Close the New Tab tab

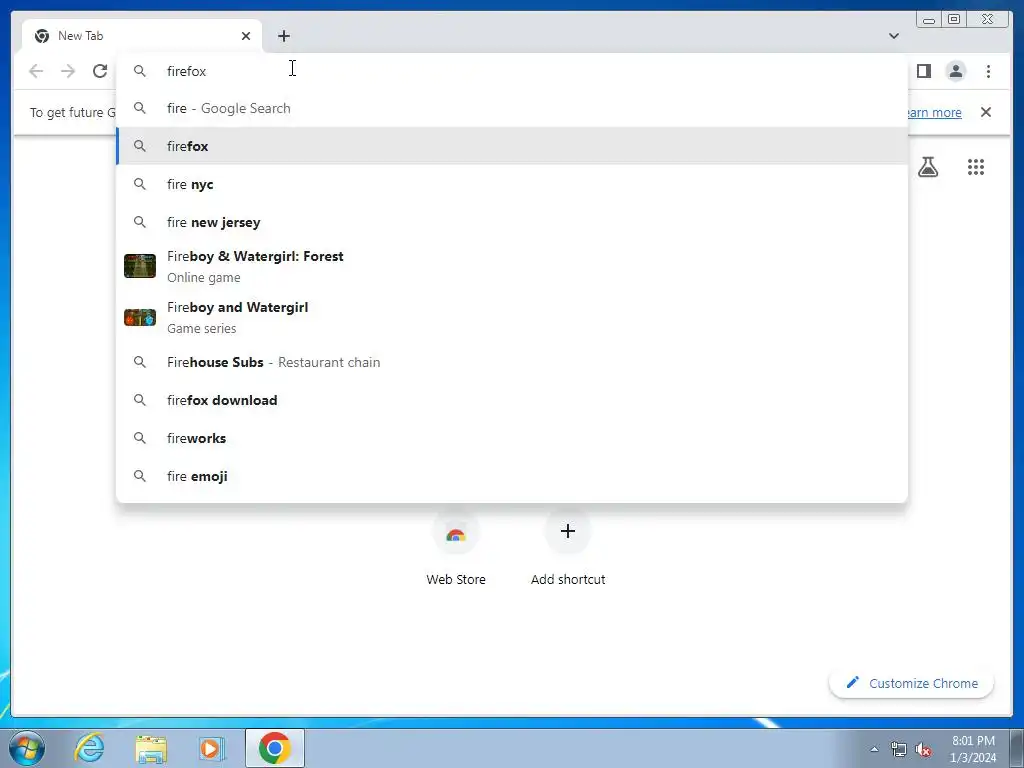click(x=246, y=36)
